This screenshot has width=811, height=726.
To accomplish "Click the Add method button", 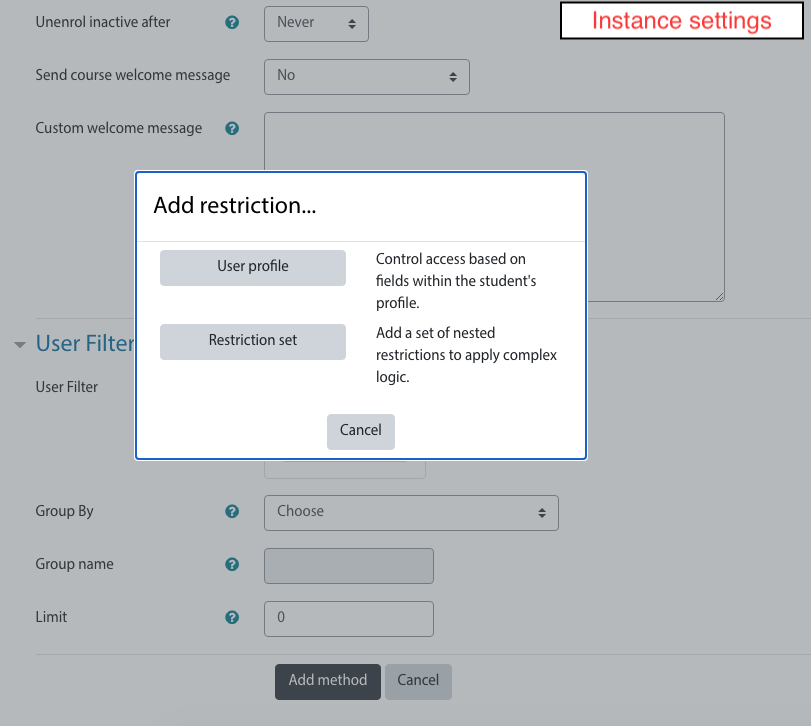I will tap(327, 682).
